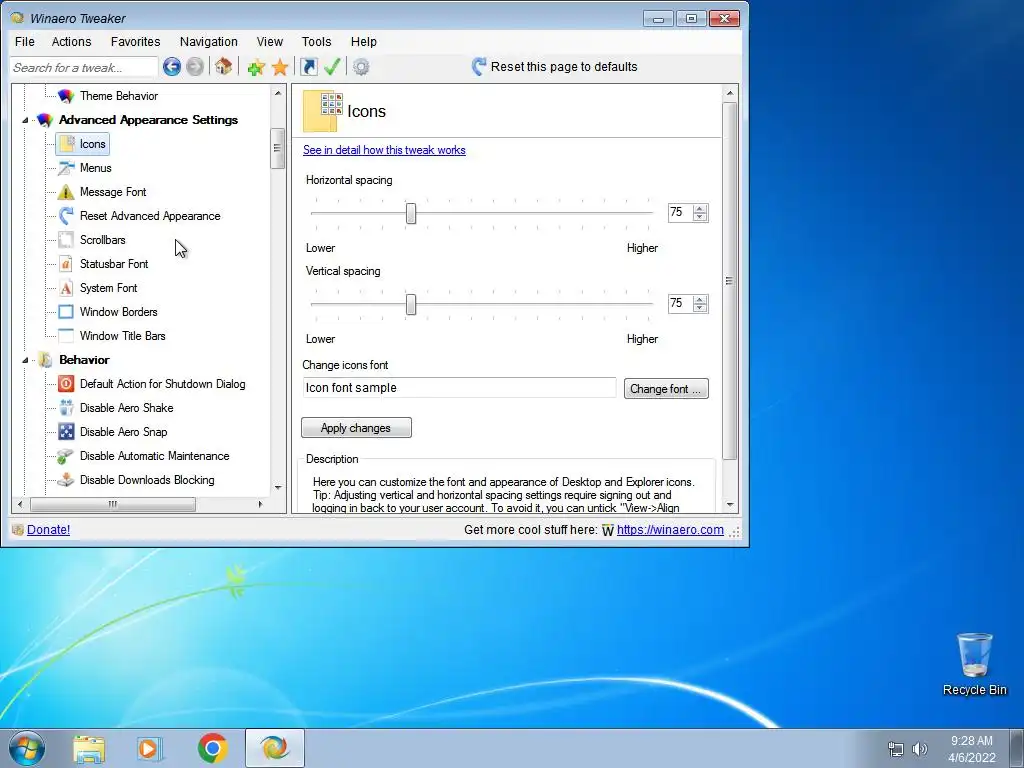Viewport: 1024px width, 768px height.
Task: Select the Menus tree icon
Action: (x=66, y=168)
